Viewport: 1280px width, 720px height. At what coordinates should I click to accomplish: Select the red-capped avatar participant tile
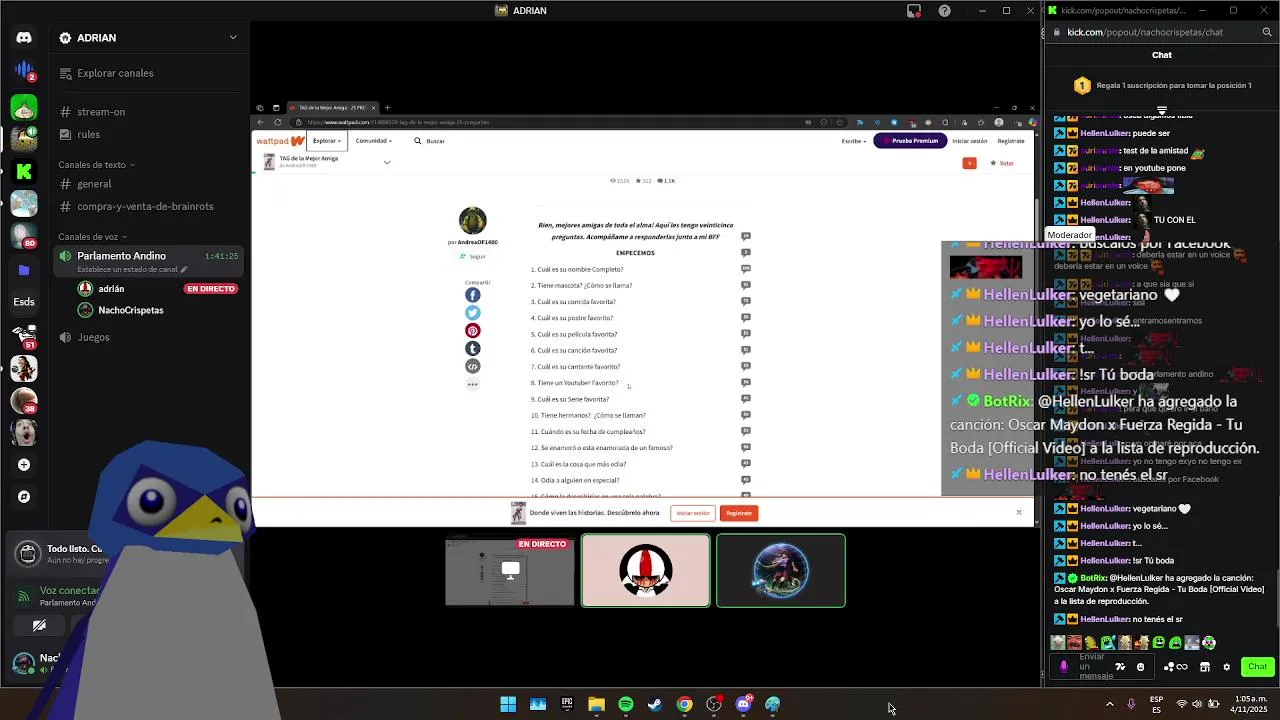coord(646,570)
